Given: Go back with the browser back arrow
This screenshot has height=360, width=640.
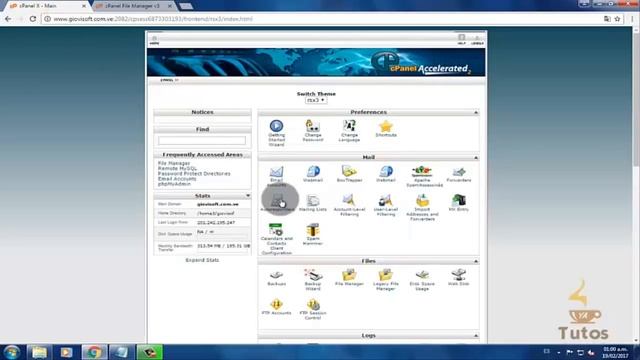Looking at the screenshot, I should [x=8, y=19].
